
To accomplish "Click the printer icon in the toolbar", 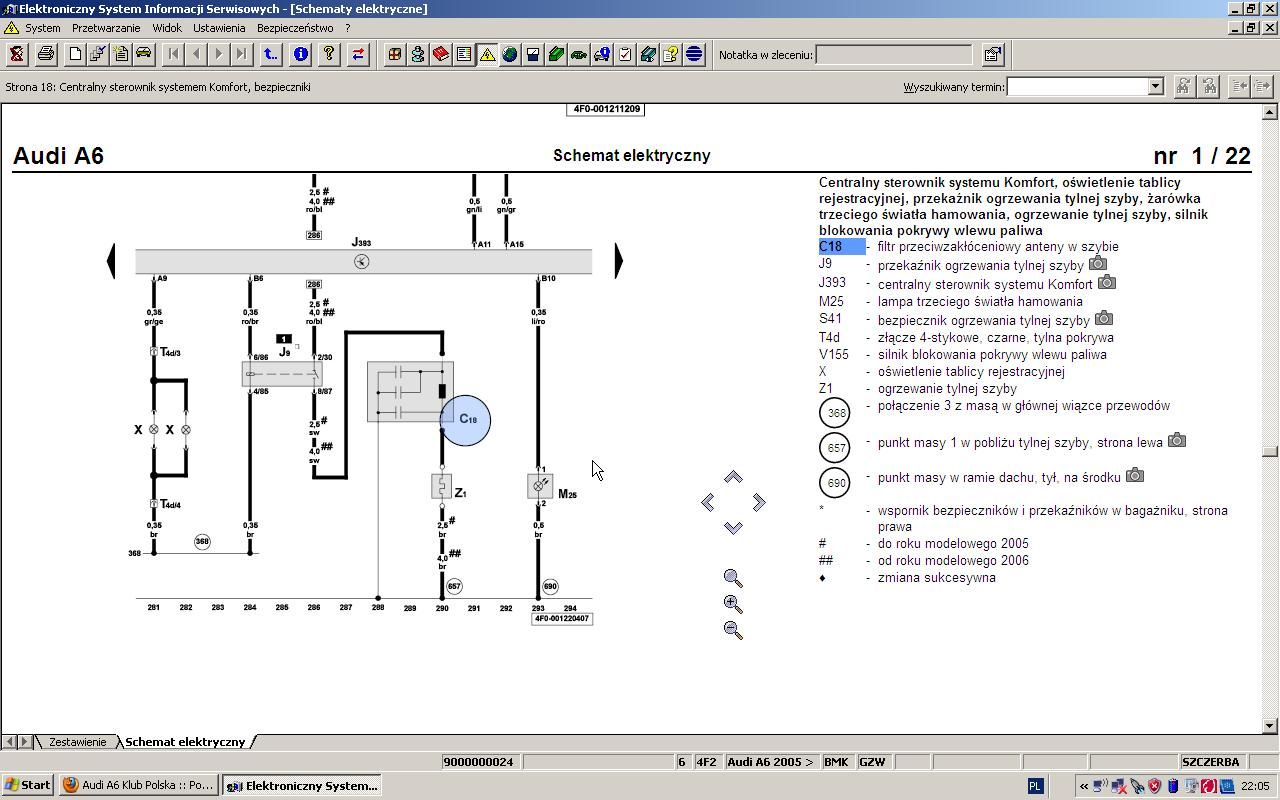I will point(45,54).
